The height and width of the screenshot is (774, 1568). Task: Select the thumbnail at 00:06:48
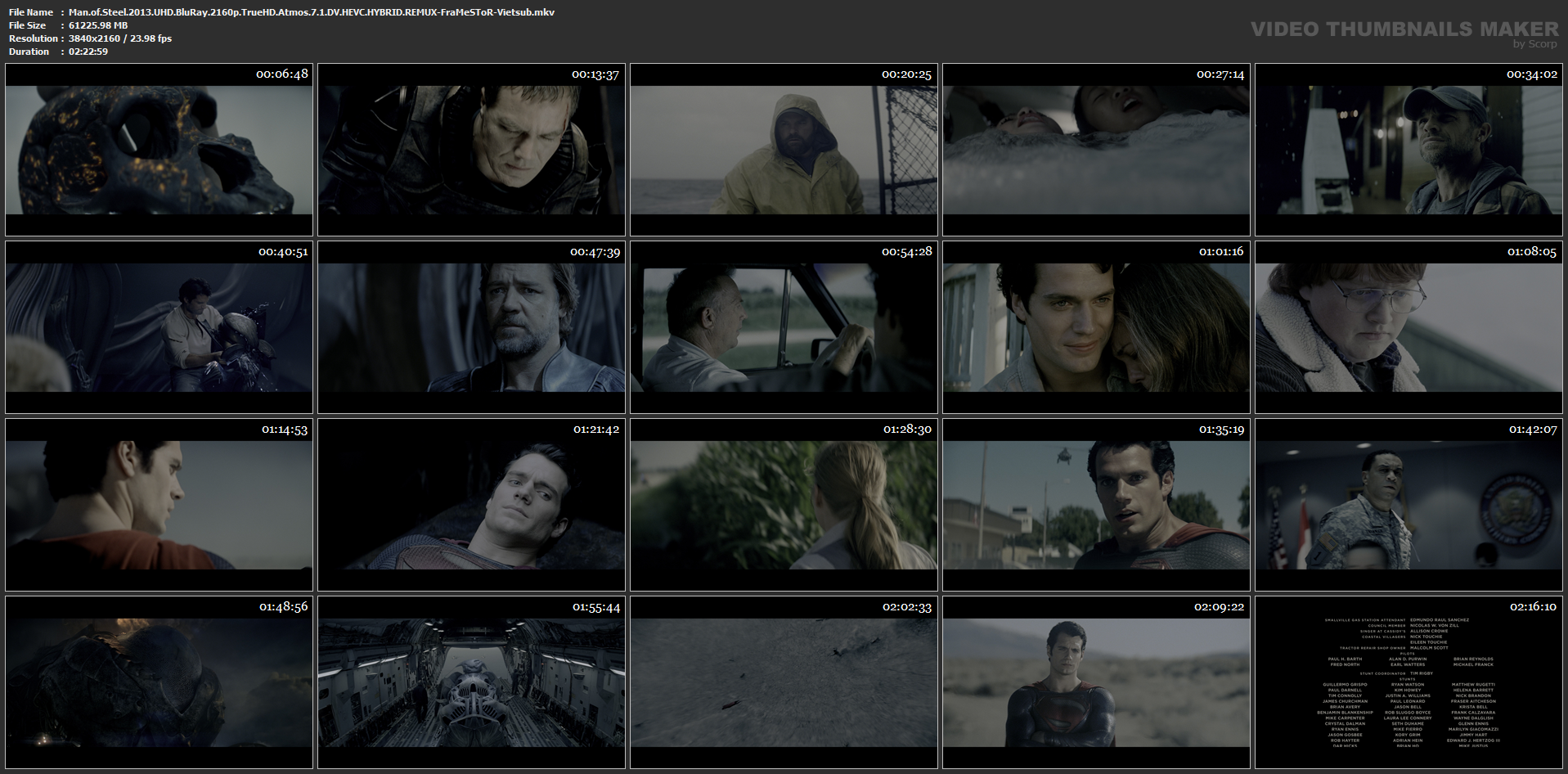coord(159,150)
